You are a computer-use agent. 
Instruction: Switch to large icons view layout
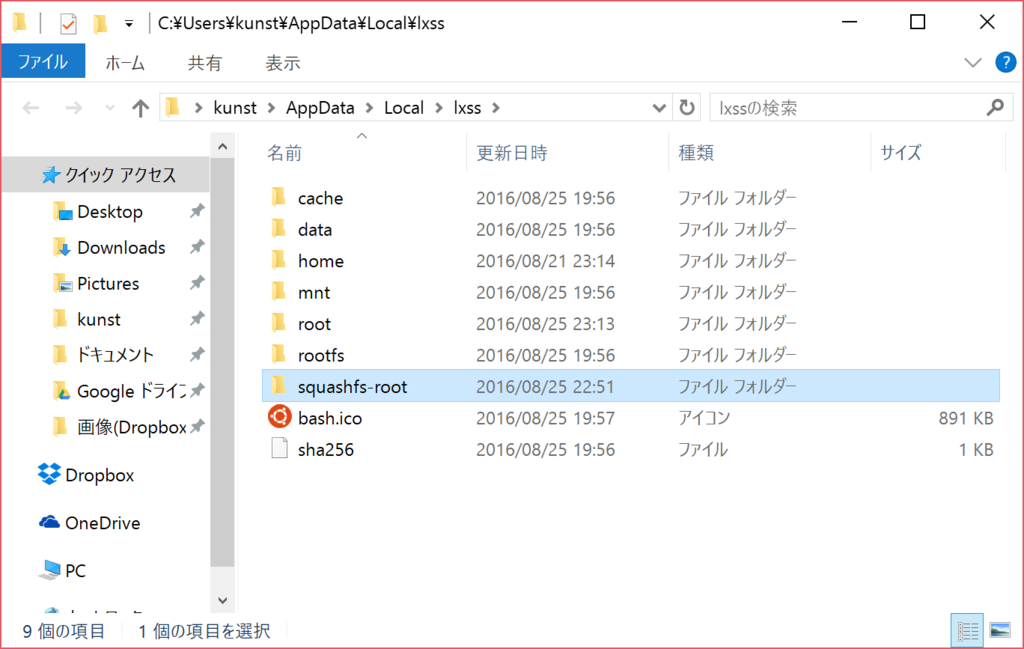click(x=1000, y=631)
